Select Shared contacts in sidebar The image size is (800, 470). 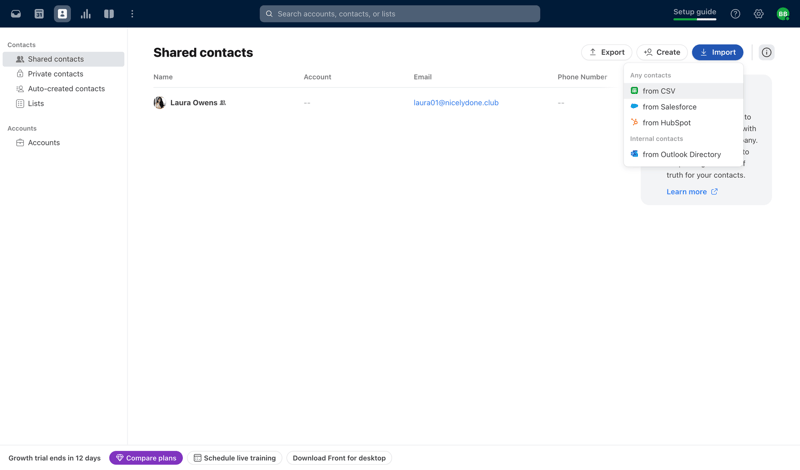[63, 59]
